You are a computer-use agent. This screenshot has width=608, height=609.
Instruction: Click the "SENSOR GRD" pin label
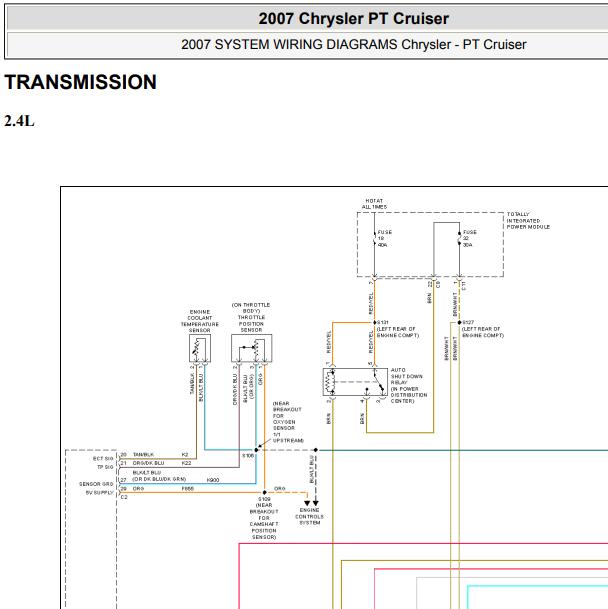click(96, 484)
